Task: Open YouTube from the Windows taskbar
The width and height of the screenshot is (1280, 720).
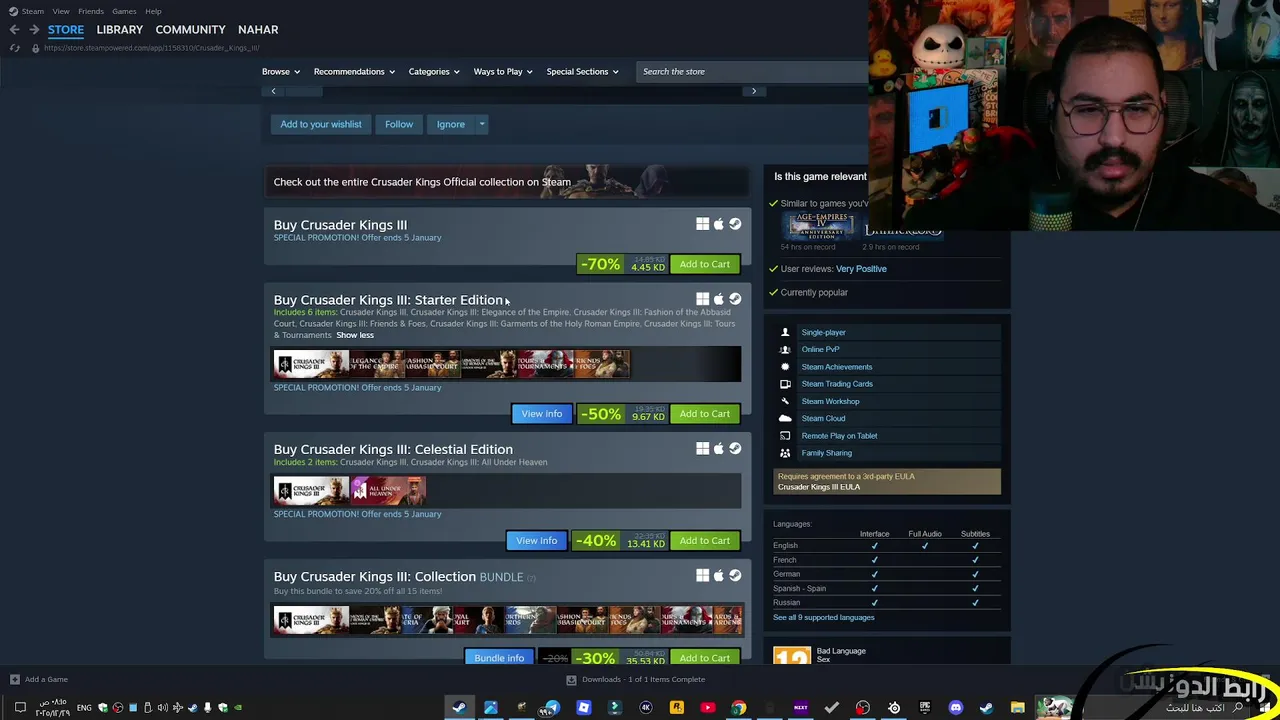Action: pyautogui.click(x=708, y=708)
